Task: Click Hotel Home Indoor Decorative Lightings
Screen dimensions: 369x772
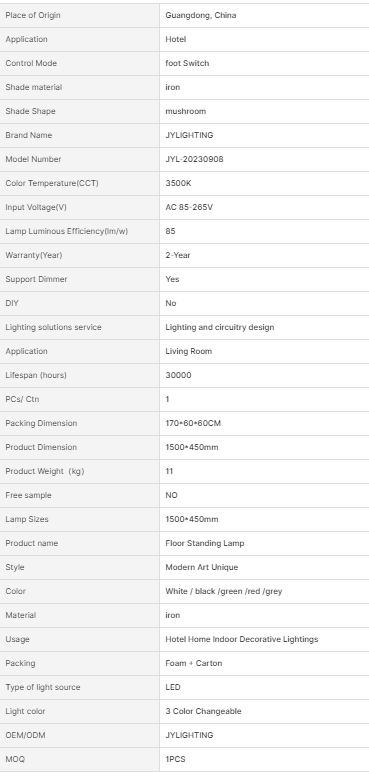Action: (242, 640)
